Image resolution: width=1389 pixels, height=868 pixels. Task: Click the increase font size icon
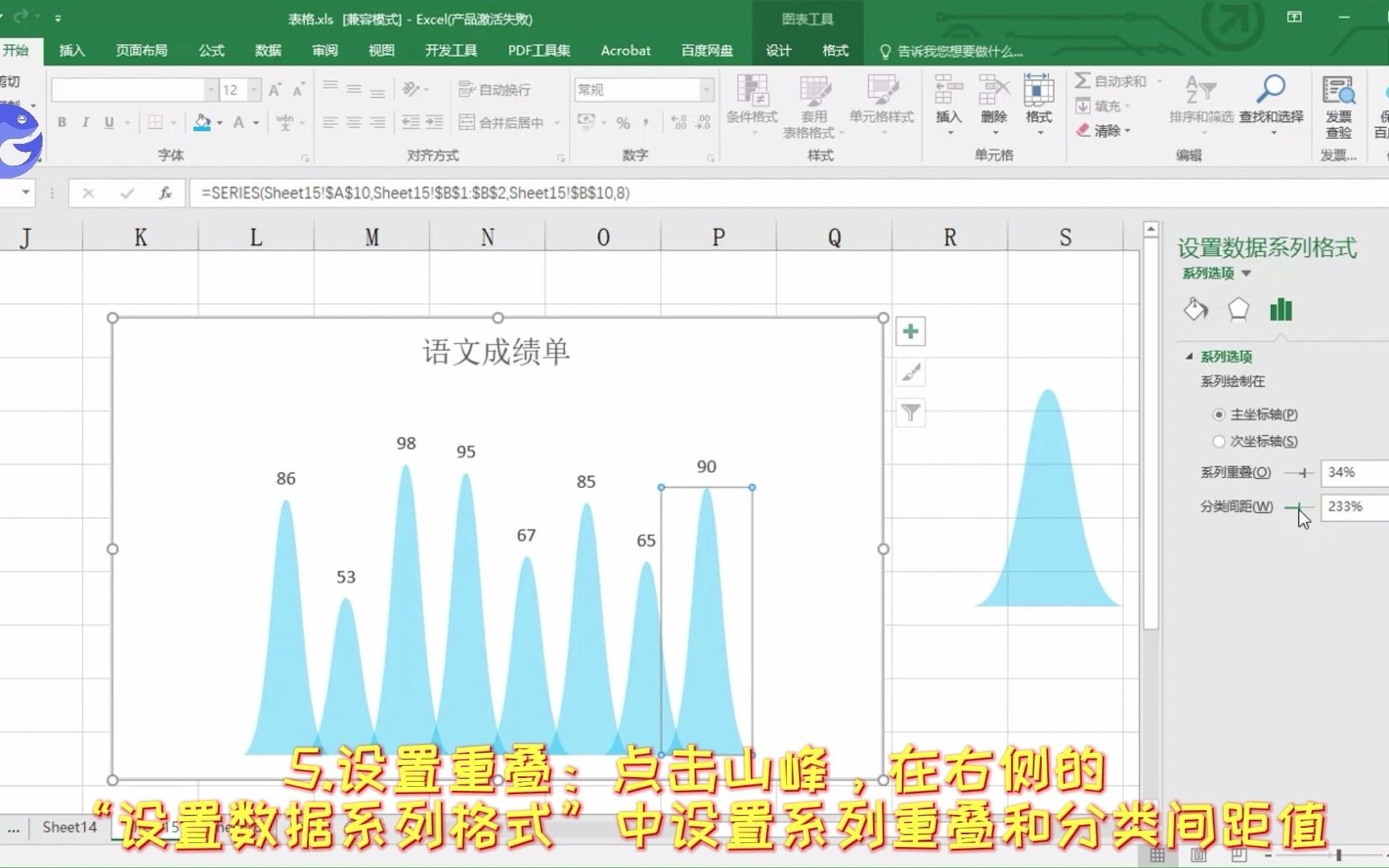(275, 90)
